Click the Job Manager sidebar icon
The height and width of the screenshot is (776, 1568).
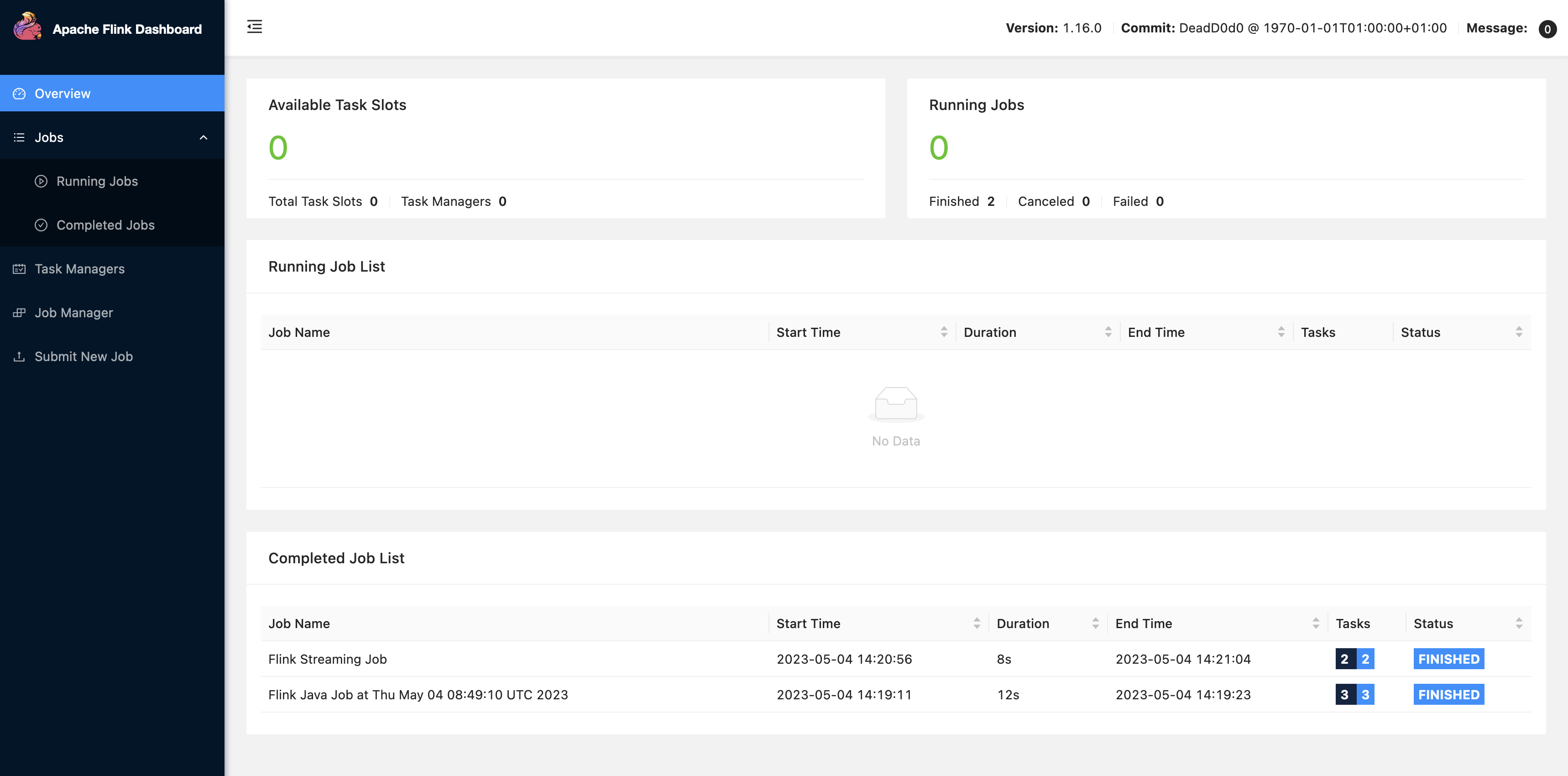click(20, 312)
